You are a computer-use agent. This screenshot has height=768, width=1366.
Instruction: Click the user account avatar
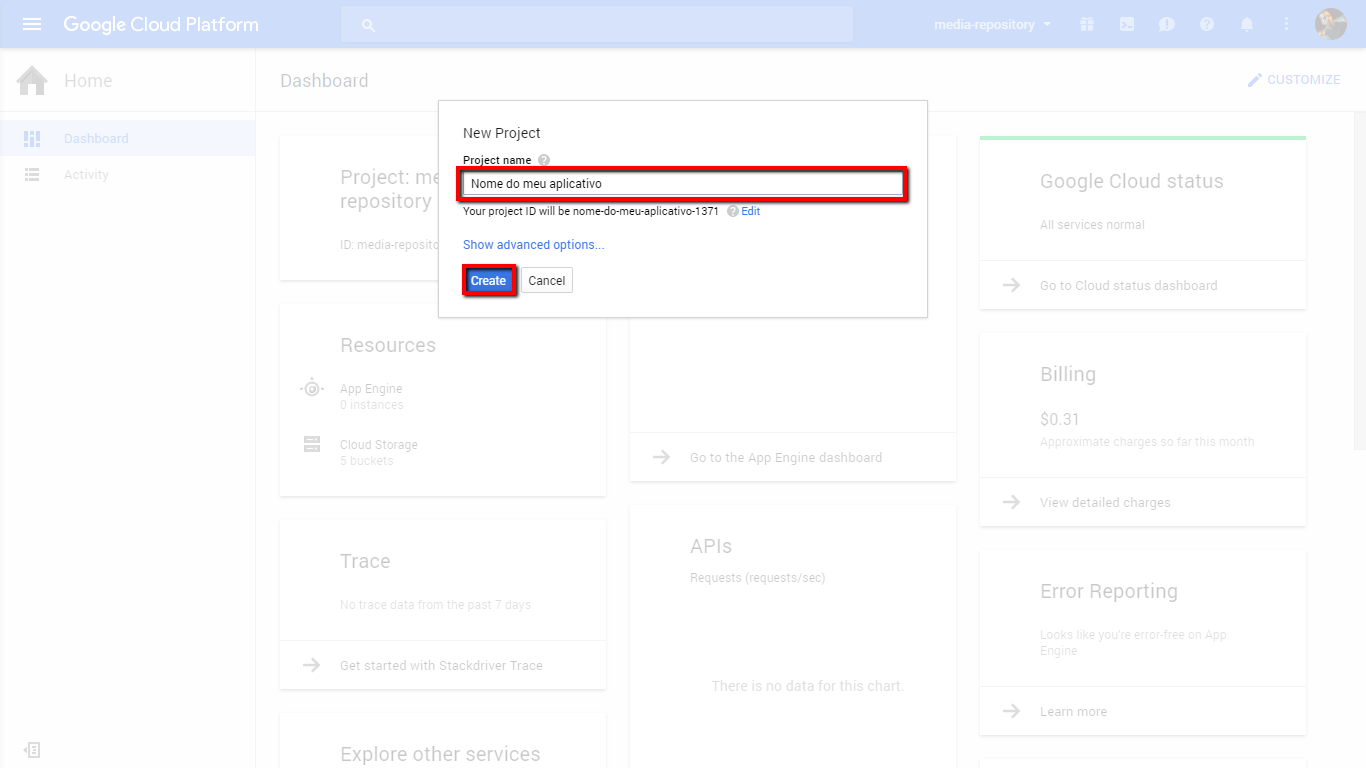1330,24
